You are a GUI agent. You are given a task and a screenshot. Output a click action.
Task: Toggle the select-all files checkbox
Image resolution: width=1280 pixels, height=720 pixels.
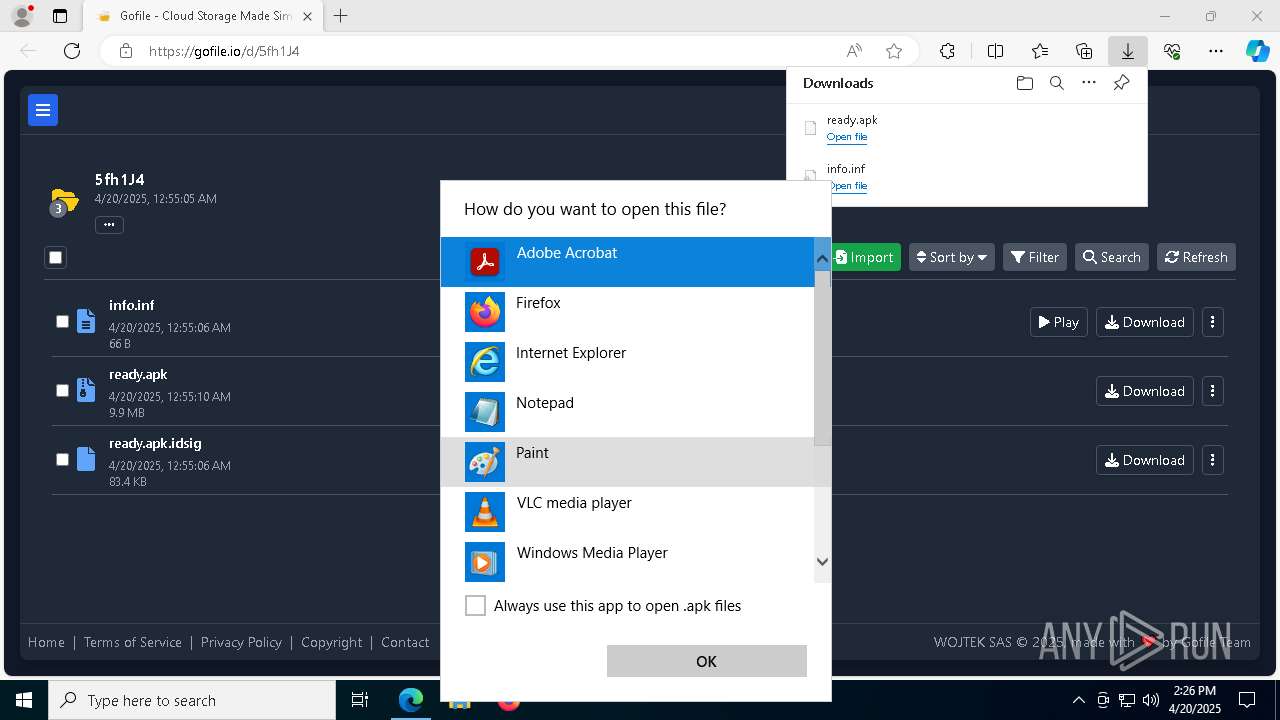click(x=56, y=258)
